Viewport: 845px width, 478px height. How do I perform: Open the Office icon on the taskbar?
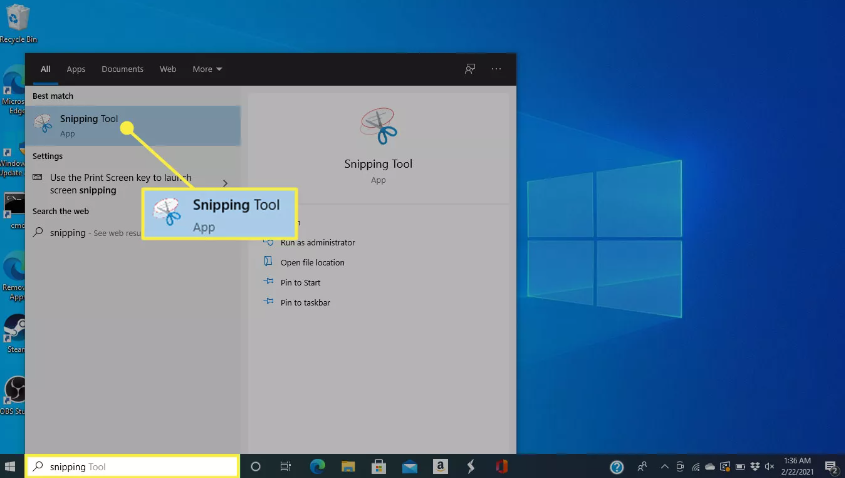pos(501,466)
